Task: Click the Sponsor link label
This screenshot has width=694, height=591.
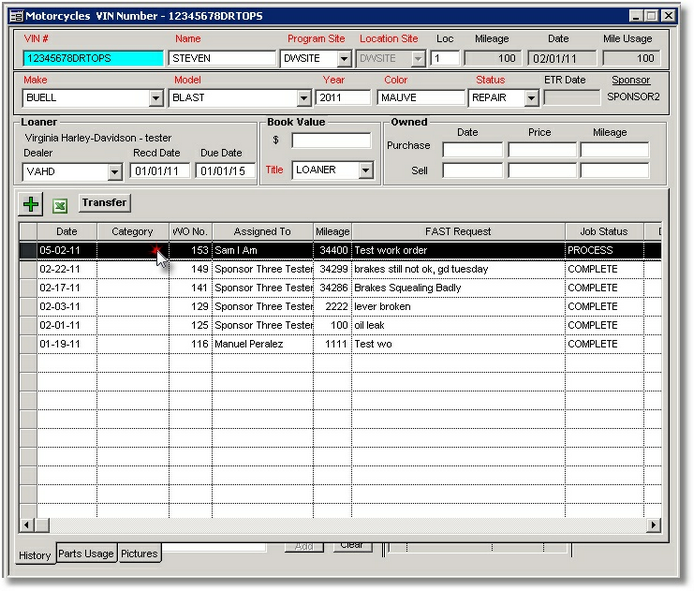Action: pyautogui.click(x=630, y=80)
